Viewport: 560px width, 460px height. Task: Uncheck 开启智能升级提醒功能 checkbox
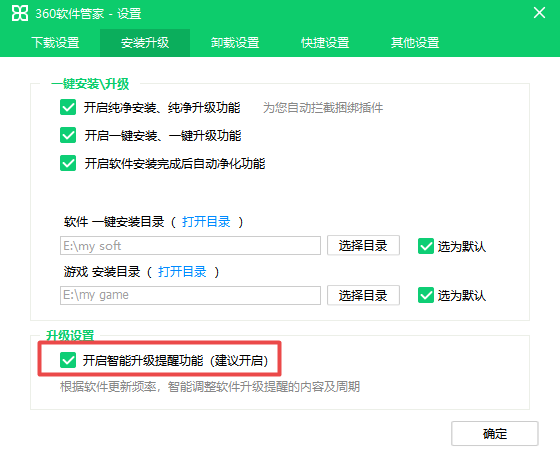(68, 360)
